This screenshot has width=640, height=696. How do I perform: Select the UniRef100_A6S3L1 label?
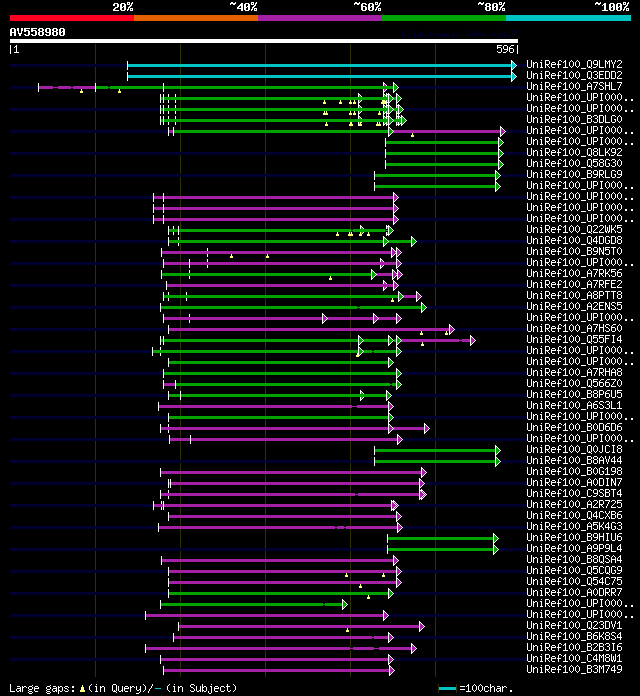point(574,405)
